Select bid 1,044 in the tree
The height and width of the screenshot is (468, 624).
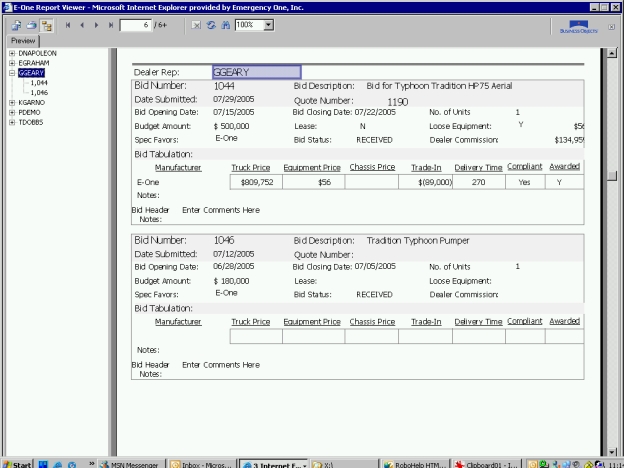[x=39, y=83]
